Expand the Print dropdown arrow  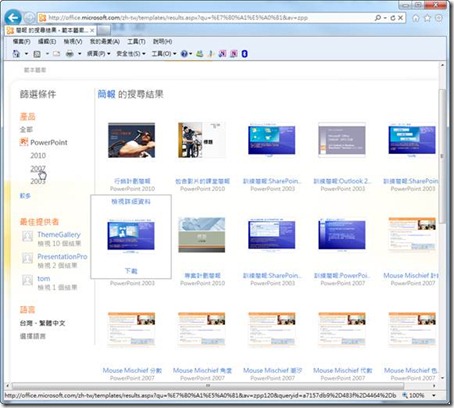pyautogui.click(x=80, y=54)
